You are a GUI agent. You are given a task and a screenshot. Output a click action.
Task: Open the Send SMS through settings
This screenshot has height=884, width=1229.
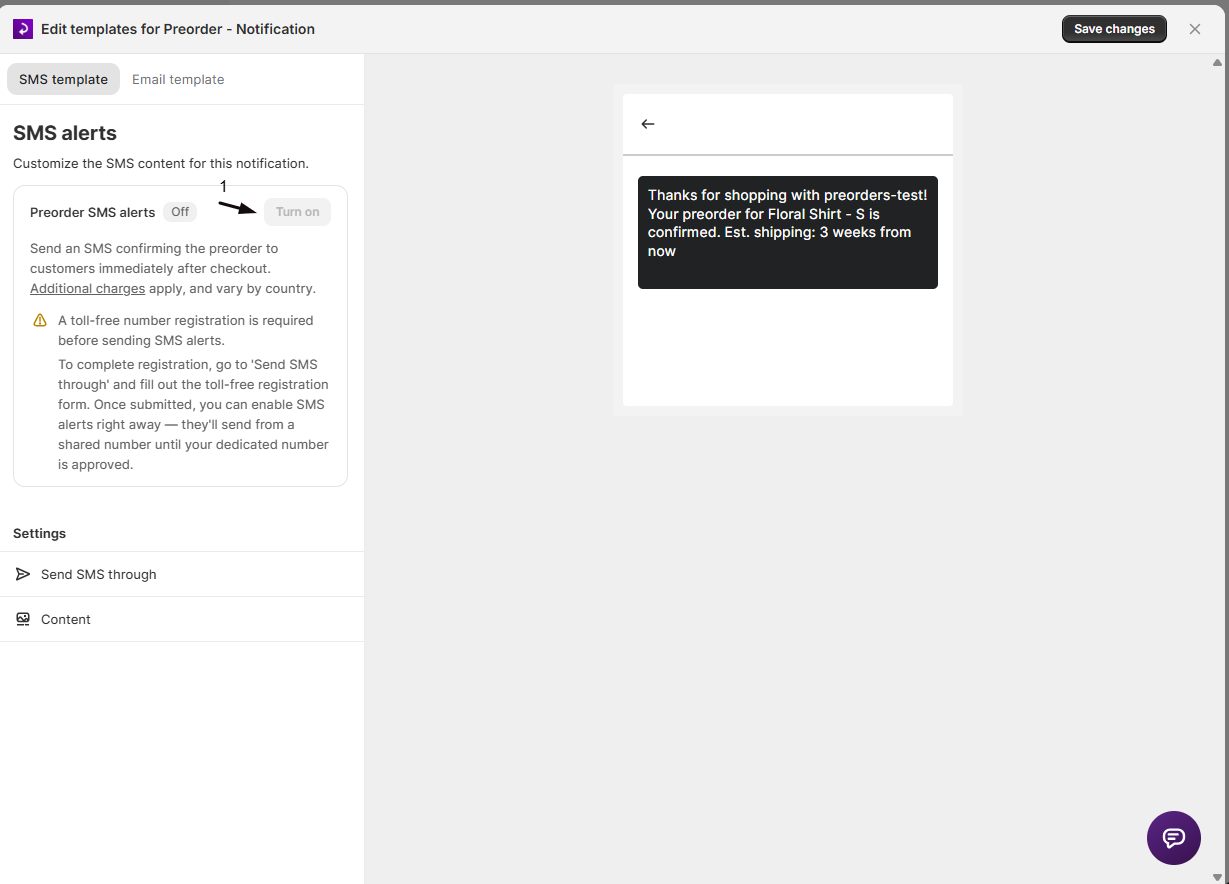coord(182,574)
